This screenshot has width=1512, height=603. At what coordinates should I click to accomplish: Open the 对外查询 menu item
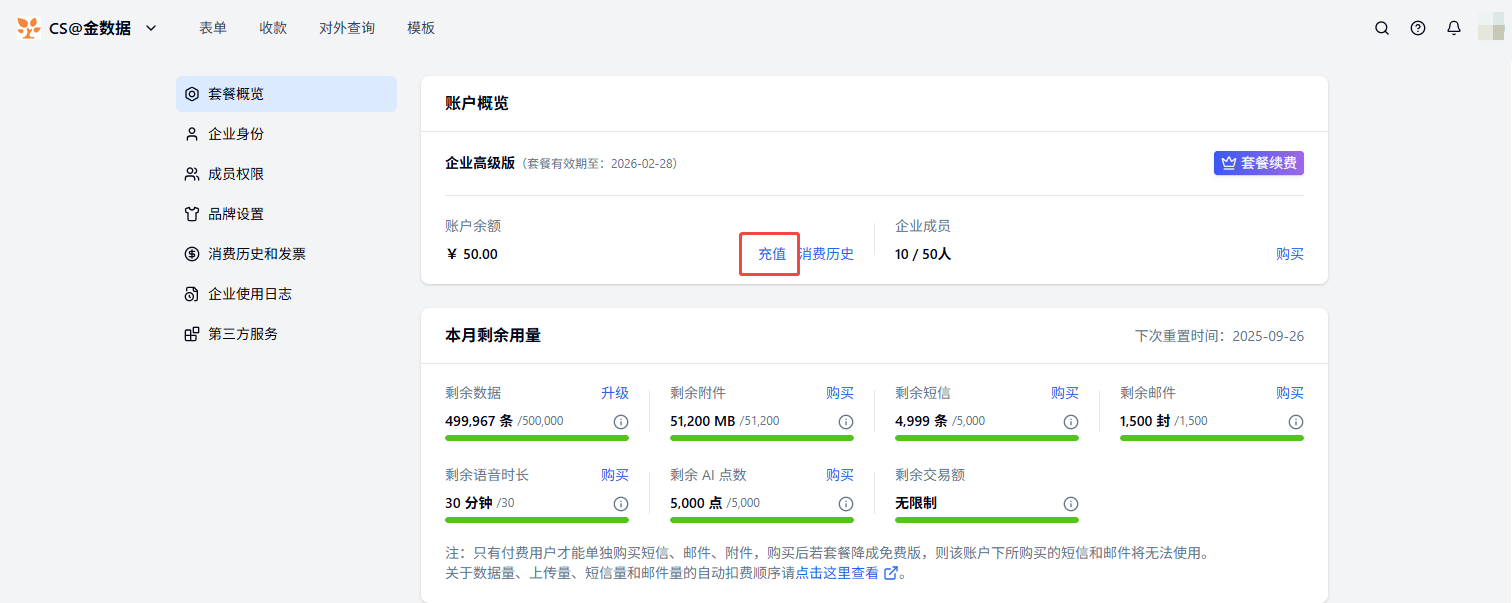347,28
